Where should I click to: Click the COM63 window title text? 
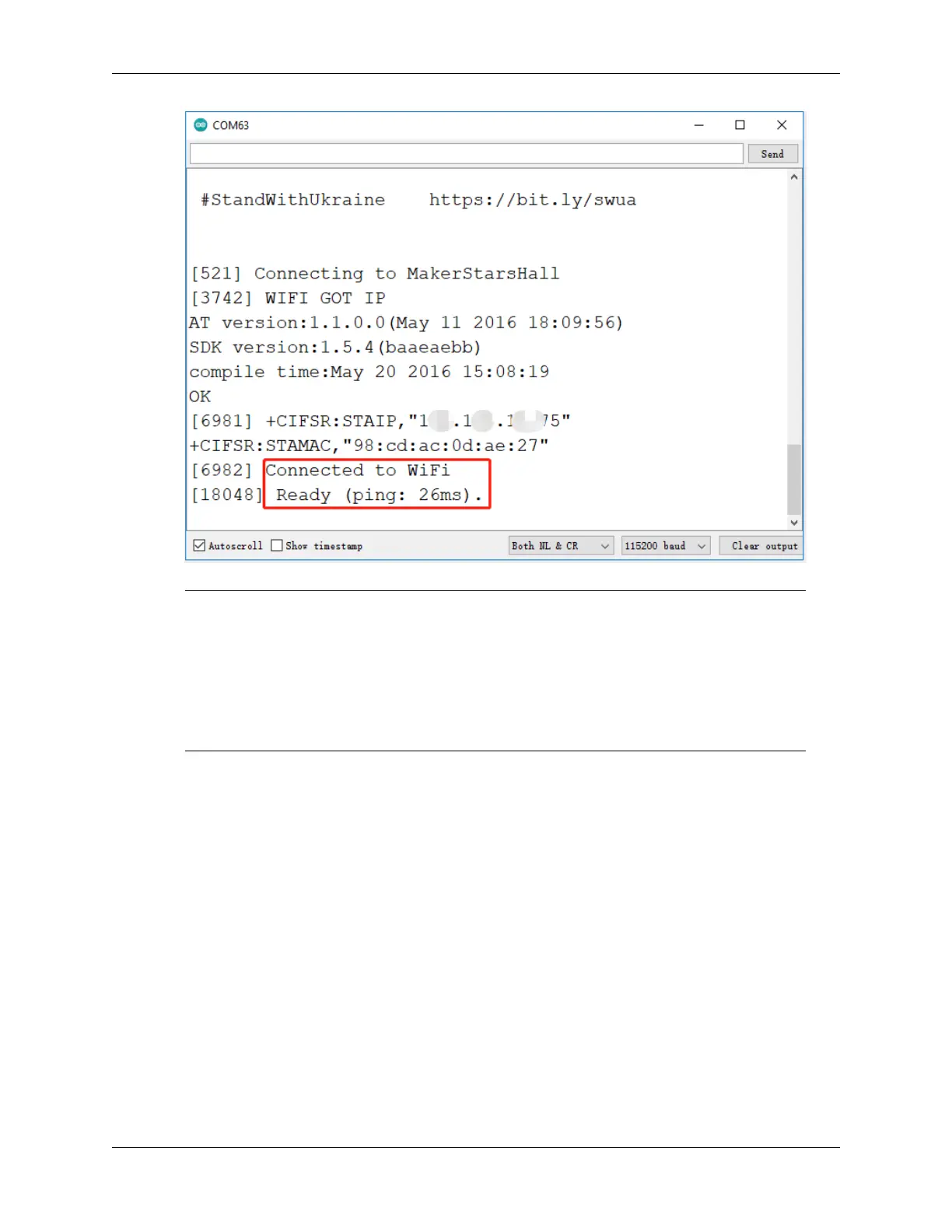[230, 125]
